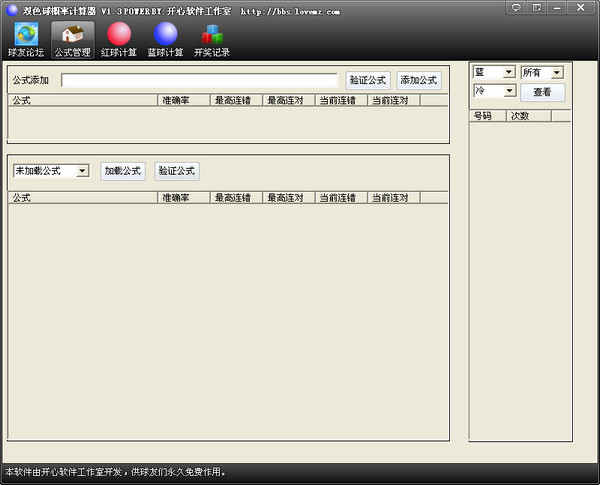The width and height of the screenshot is (600, 485).
Task: Click the status bar text about 开心软件工作室
Action: tap(115, 472)
